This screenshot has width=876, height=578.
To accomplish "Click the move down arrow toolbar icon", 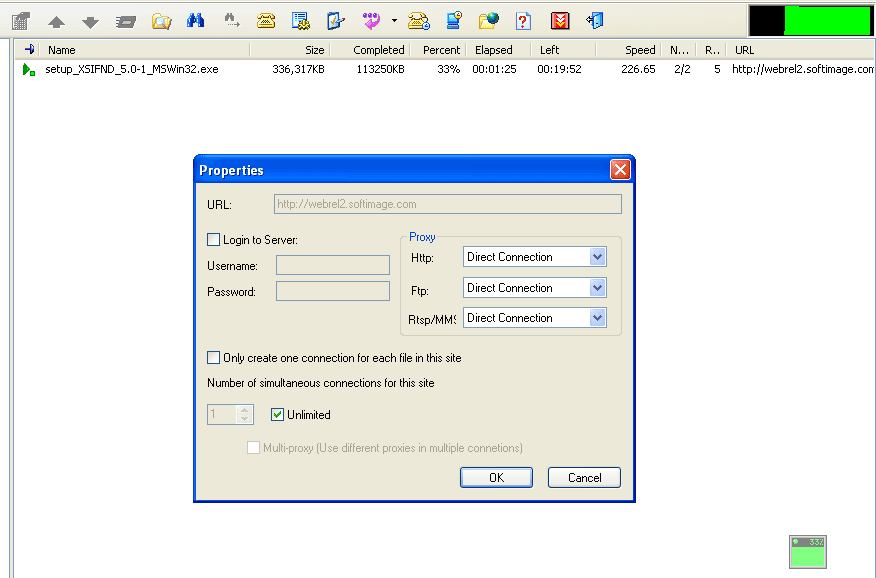I will [x=91, y=21].
